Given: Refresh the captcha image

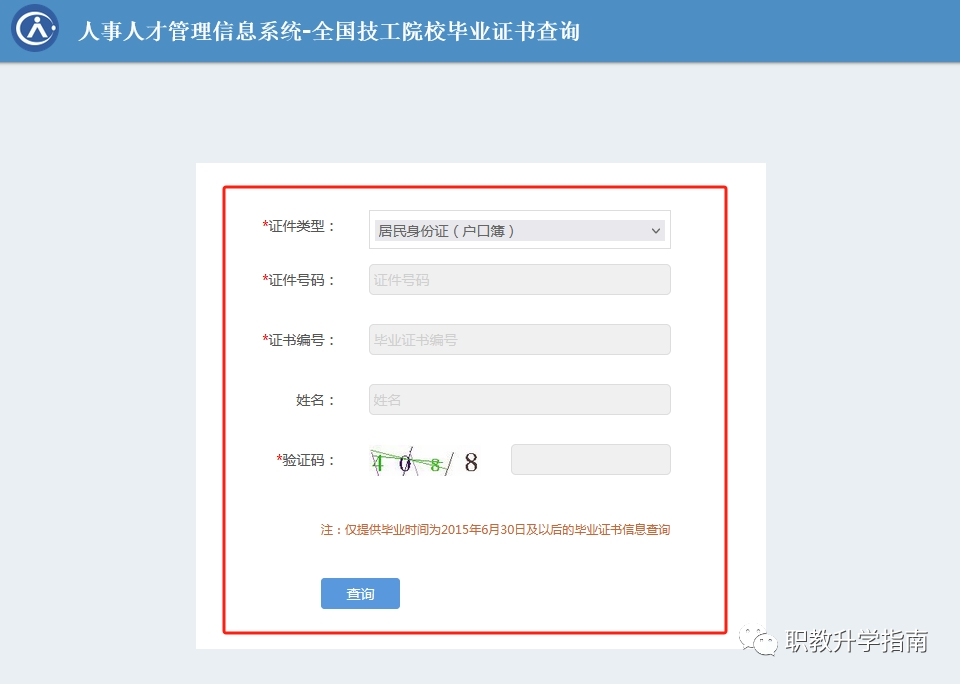Looking at the screenshot, I should pos(425,461).
